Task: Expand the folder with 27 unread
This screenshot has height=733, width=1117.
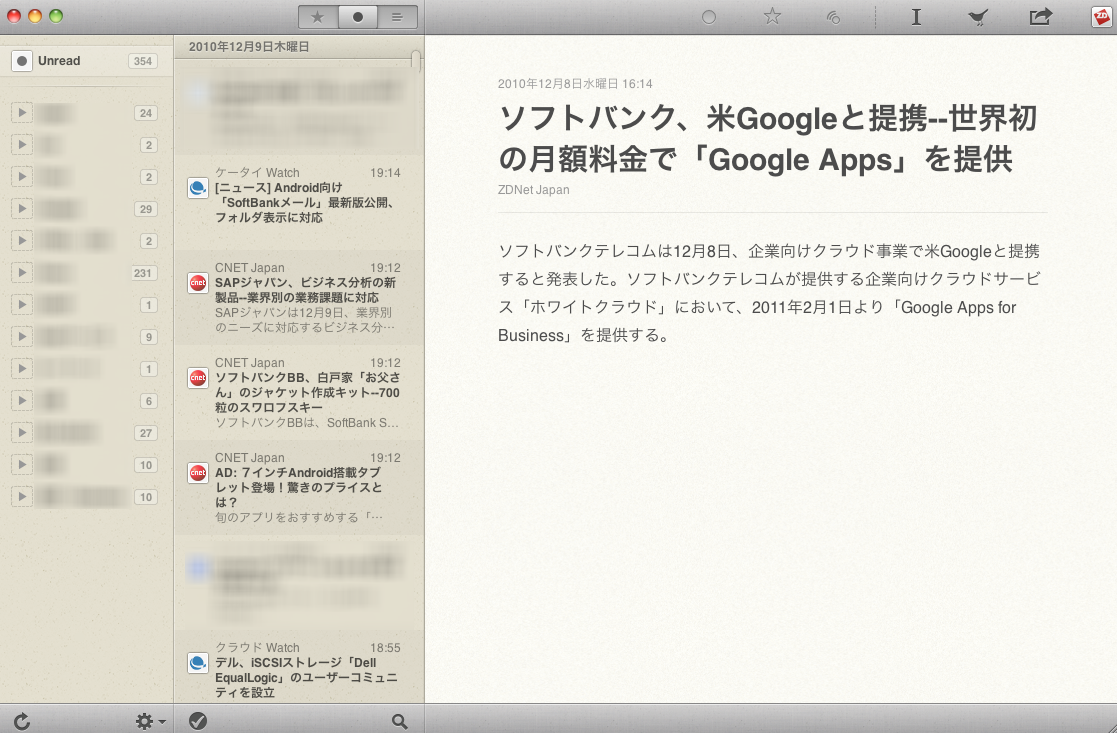Action: 22,433
